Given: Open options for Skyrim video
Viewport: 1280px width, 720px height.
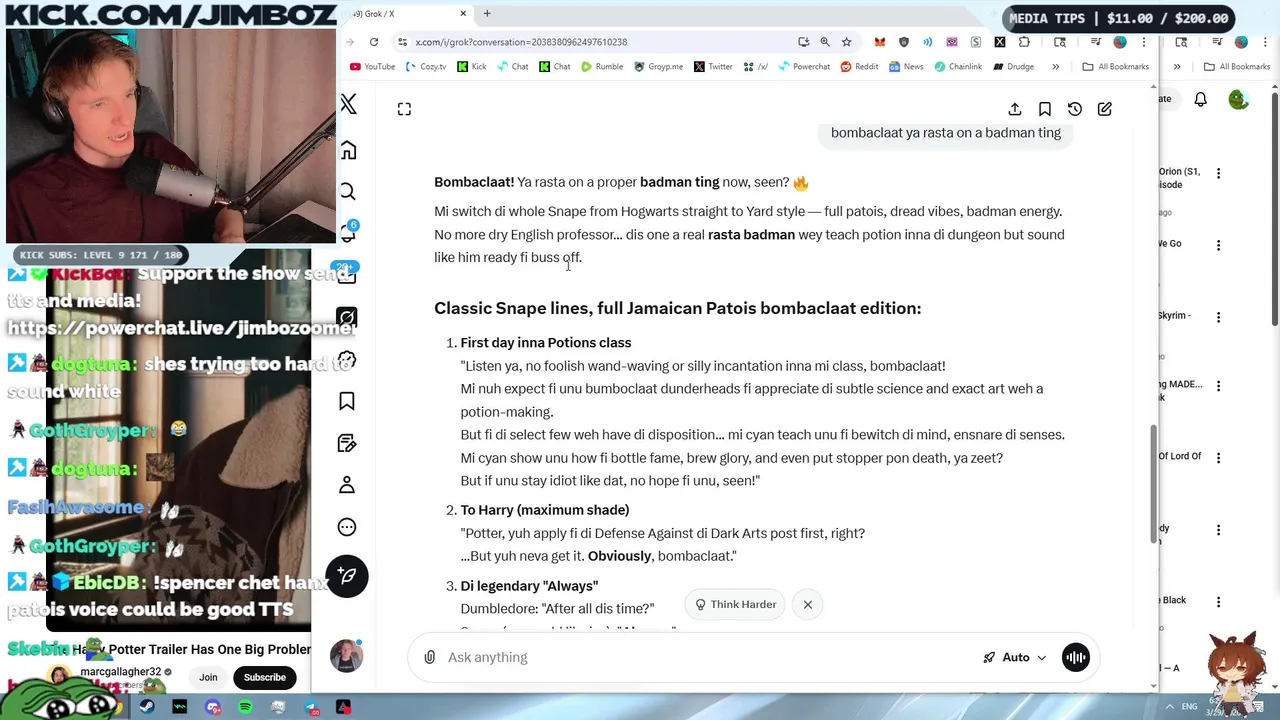Looking at the screenshot, I should tap(1218, 317).
